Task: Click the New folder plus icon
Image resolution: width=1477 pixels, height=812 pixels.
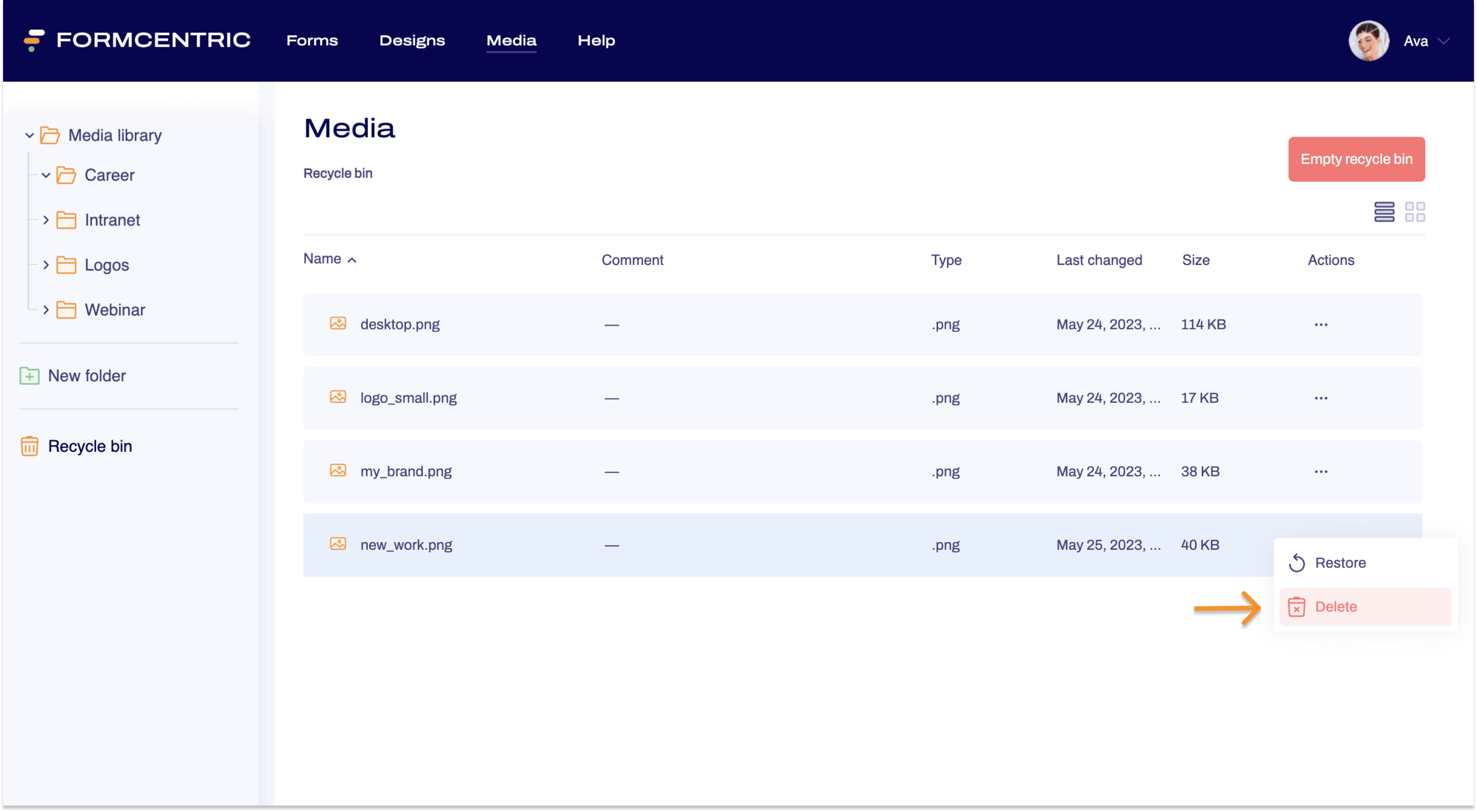Action: coord(29,376)
